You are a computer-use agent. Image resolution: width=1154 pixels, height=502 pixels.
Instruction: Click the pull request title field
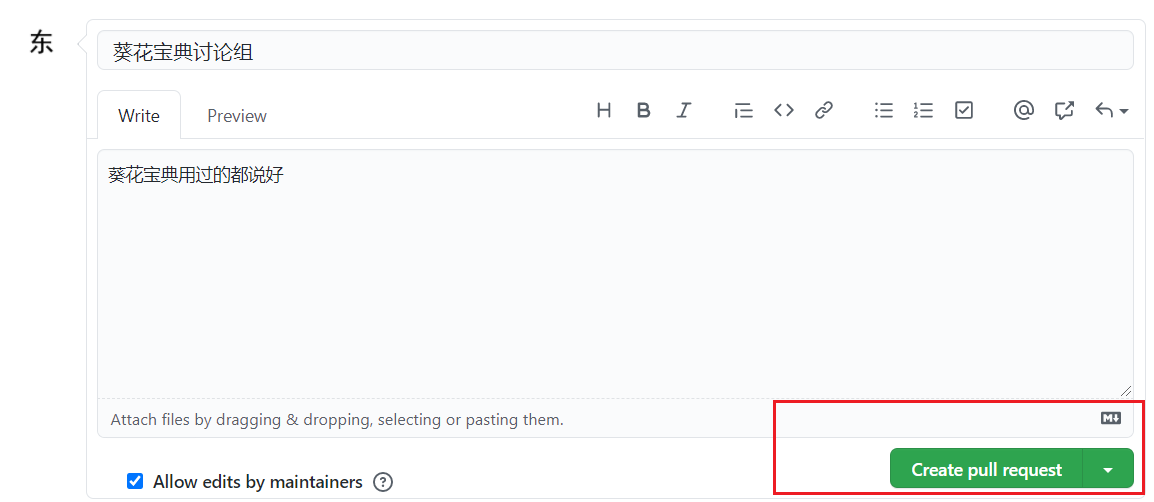(615, 51)
